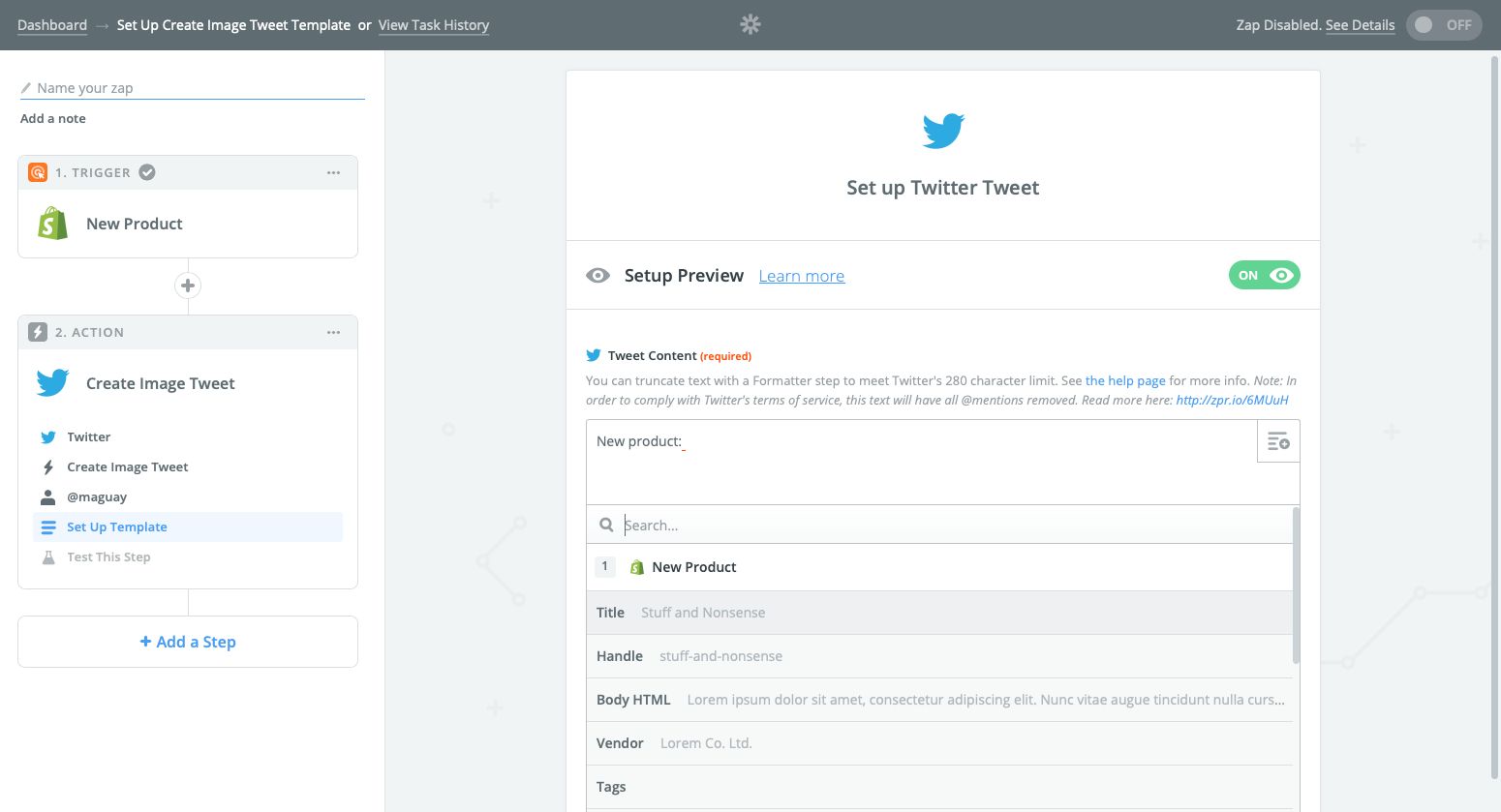The height and width of the screenshot is (812, 1501).
Task: Open the action step three-dot menu
Action: [333, 332]
